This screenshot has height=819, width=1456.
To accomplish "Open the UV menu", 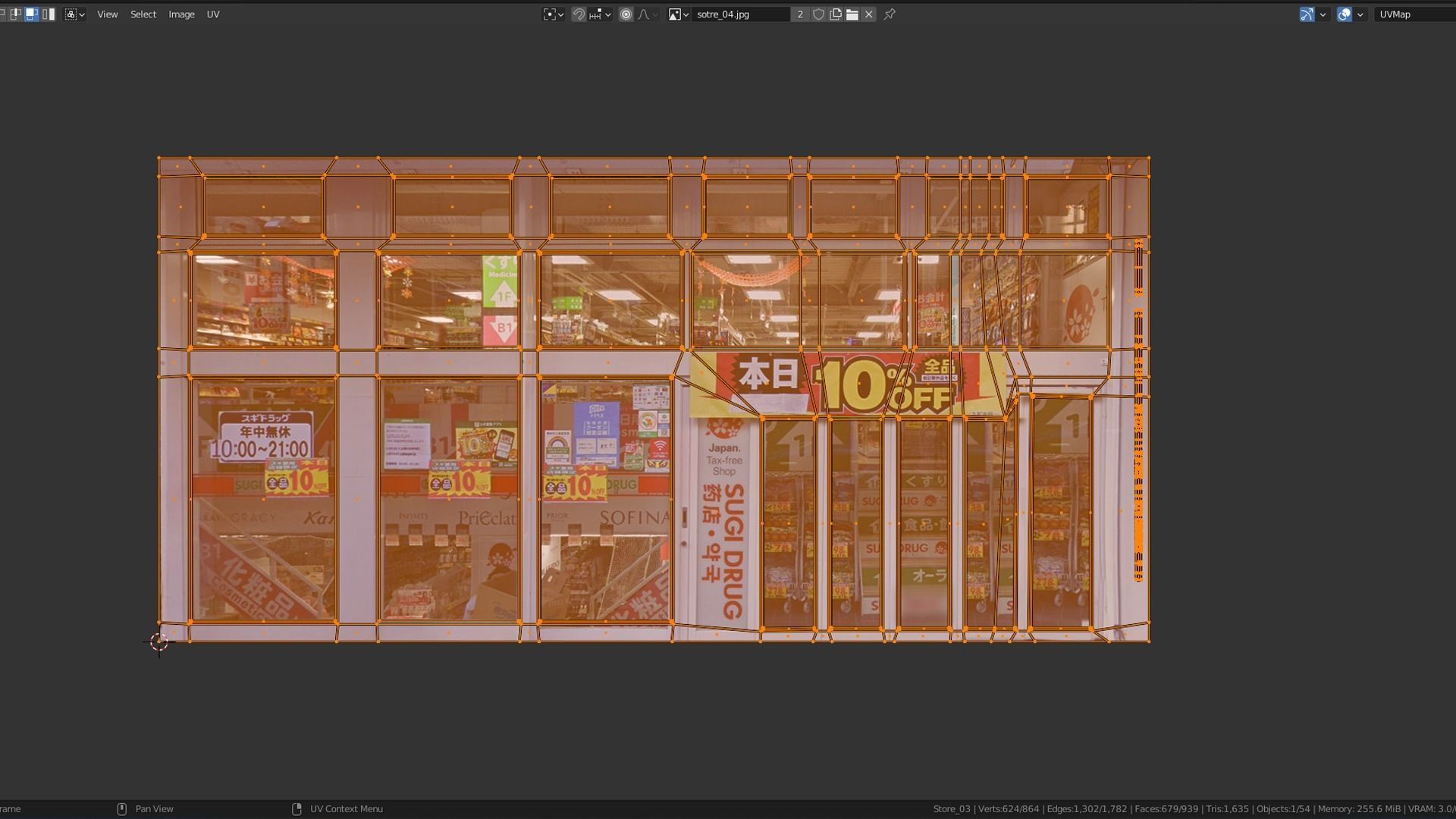I will [x=213, y=14].
